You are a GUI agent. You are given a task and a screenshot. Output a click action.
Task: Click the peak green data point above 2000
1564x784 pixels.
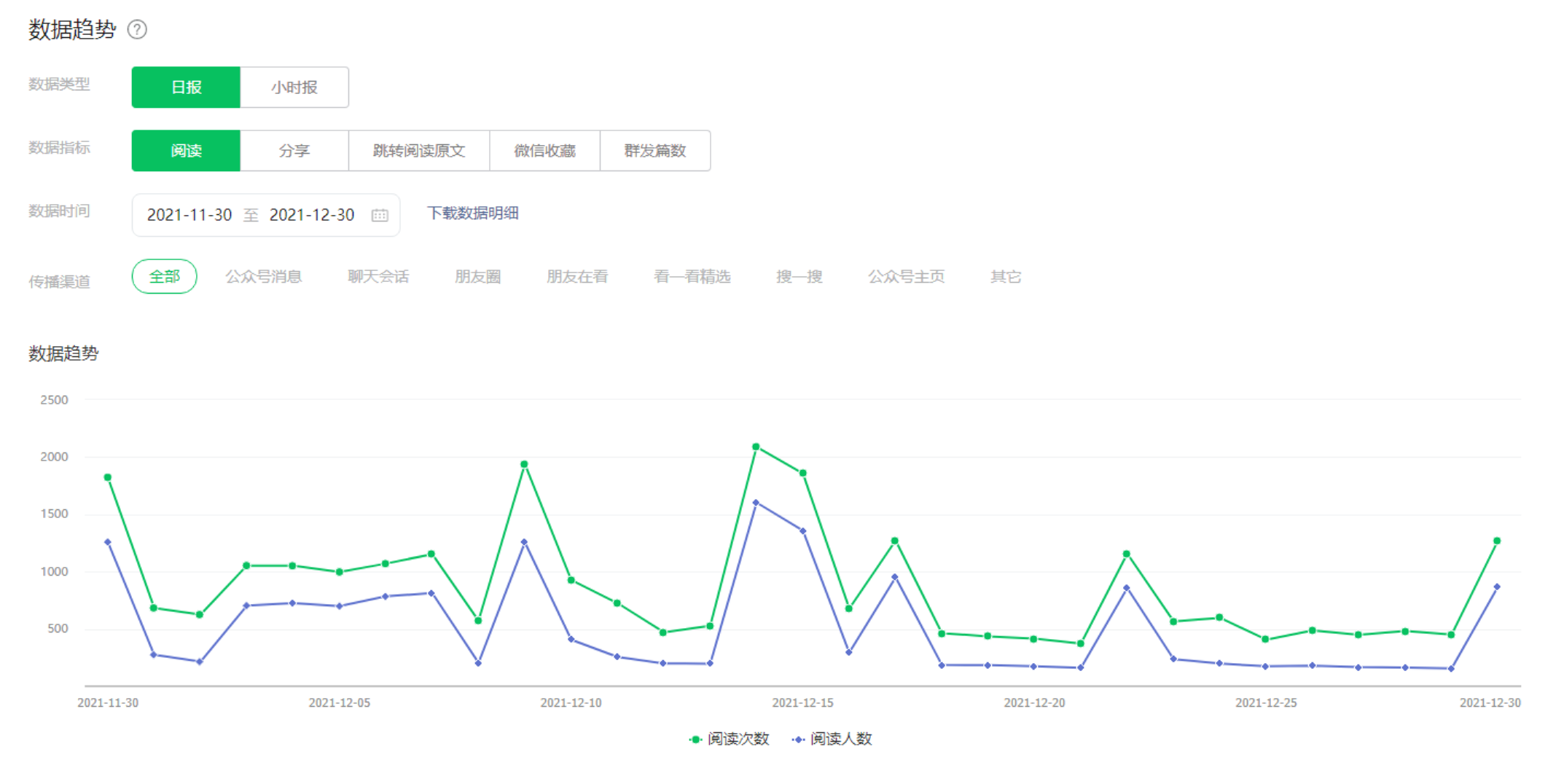756,447
